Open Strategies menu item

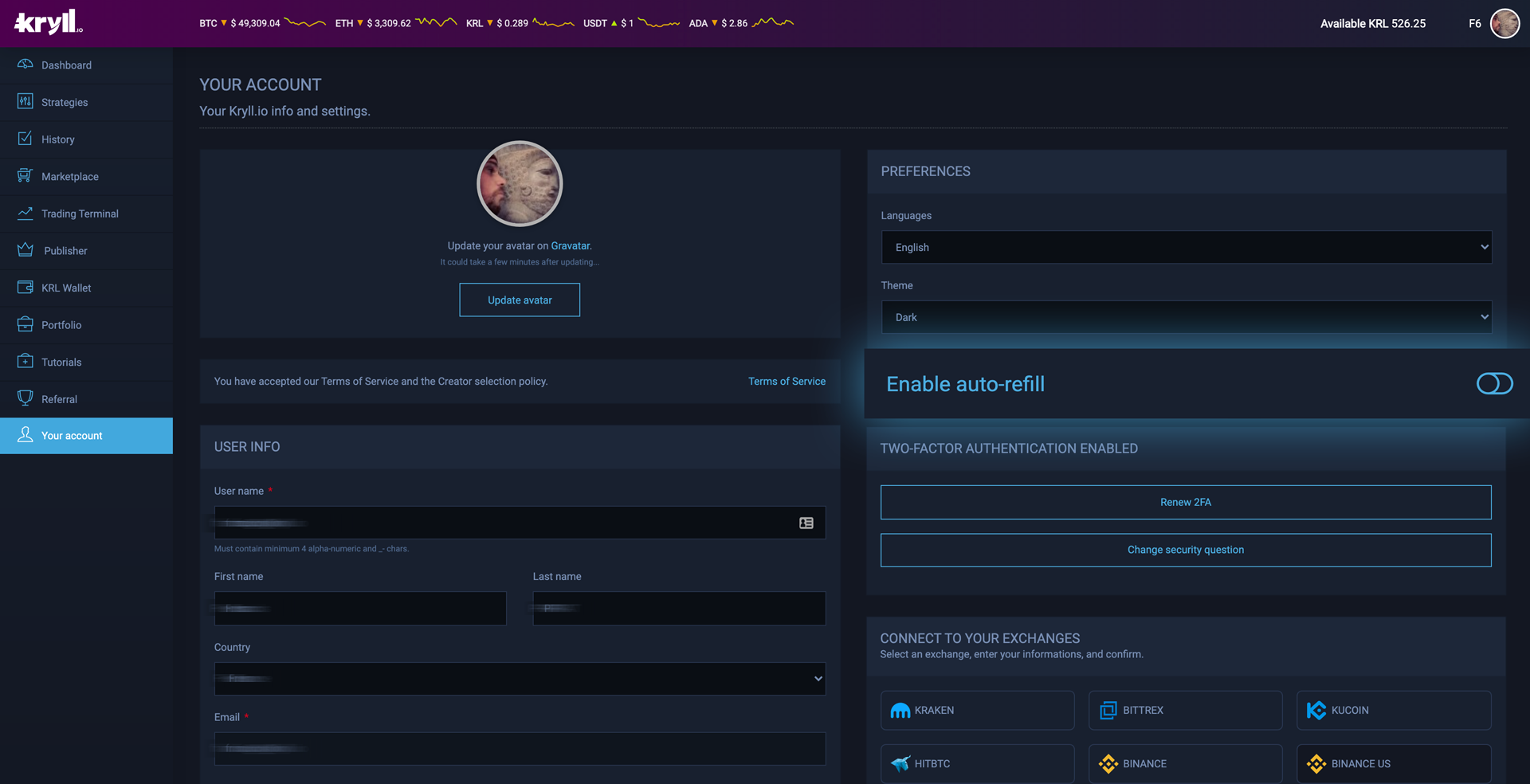pyautogui.click(x=86, y=102)
